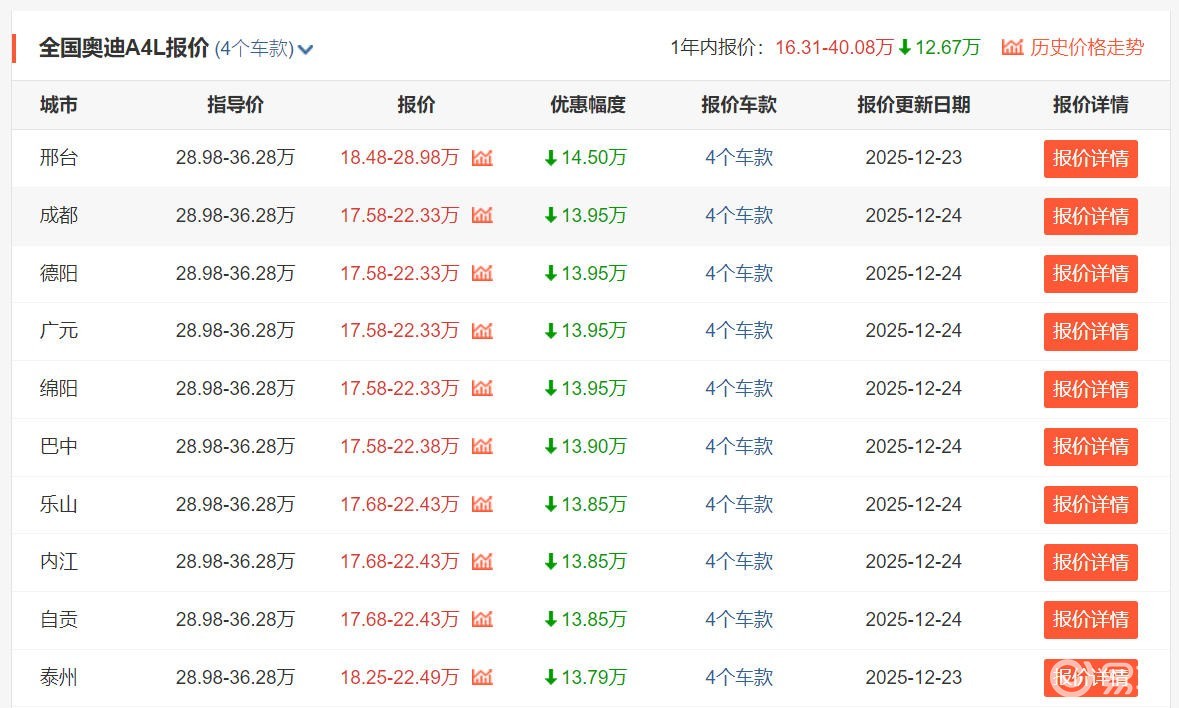The height and width of the screenshot is (708, 1179).
Task: Select the city name 德阳
Action: [x=59, y=273]
